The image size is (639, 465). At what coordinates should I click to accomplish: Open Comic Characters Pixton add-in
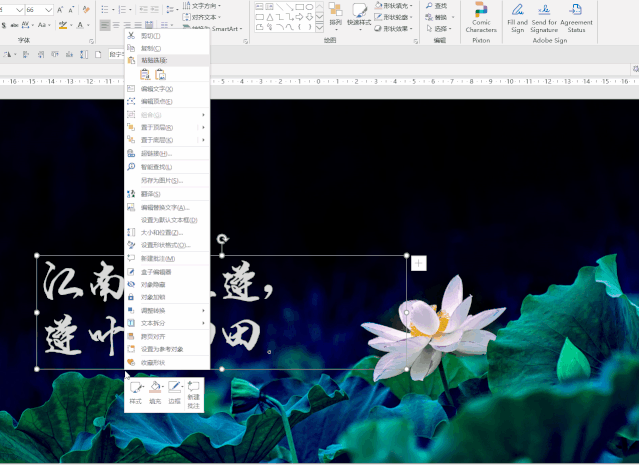[481, 17]
